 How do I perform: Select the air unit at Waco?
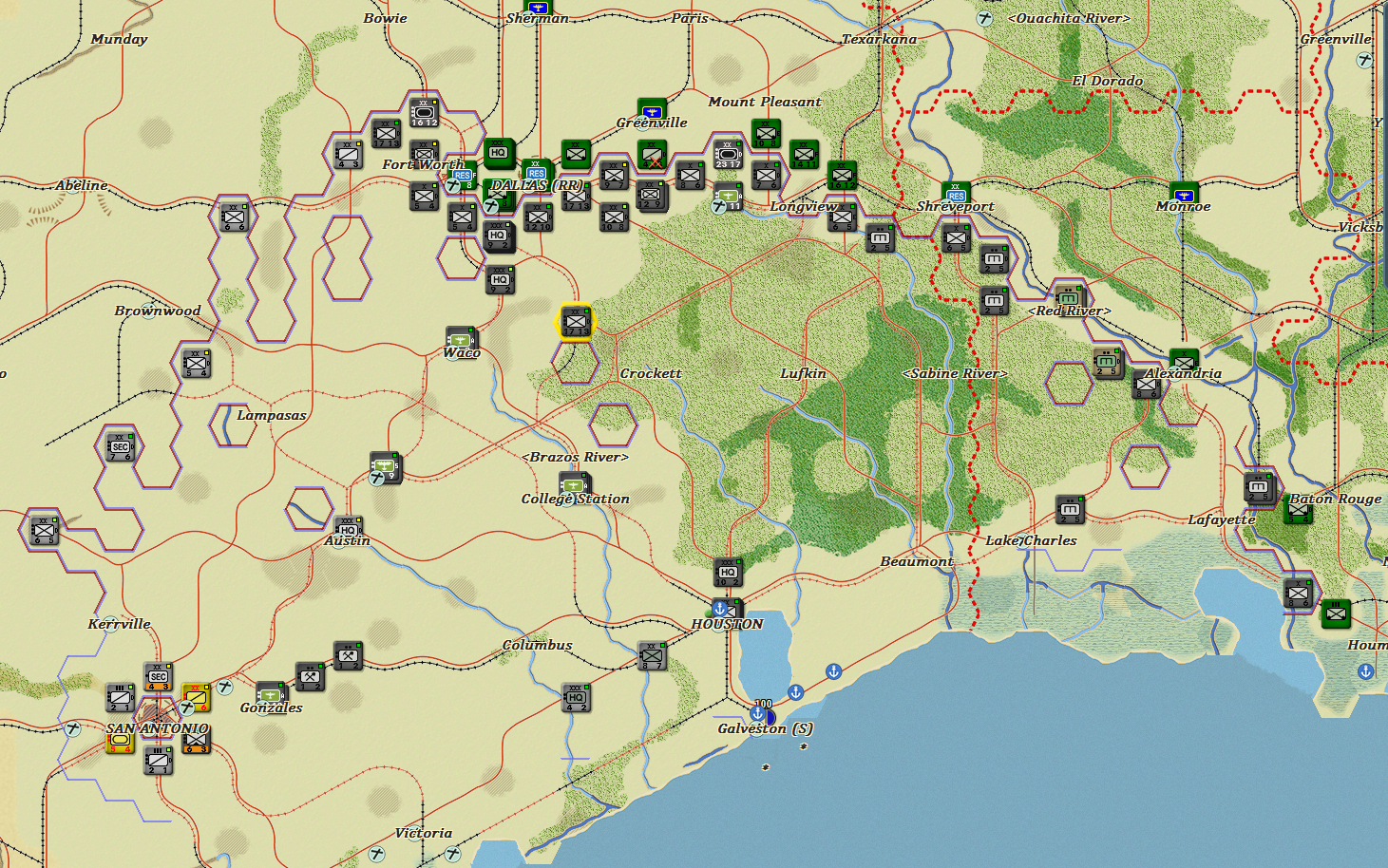pos(462,339)
